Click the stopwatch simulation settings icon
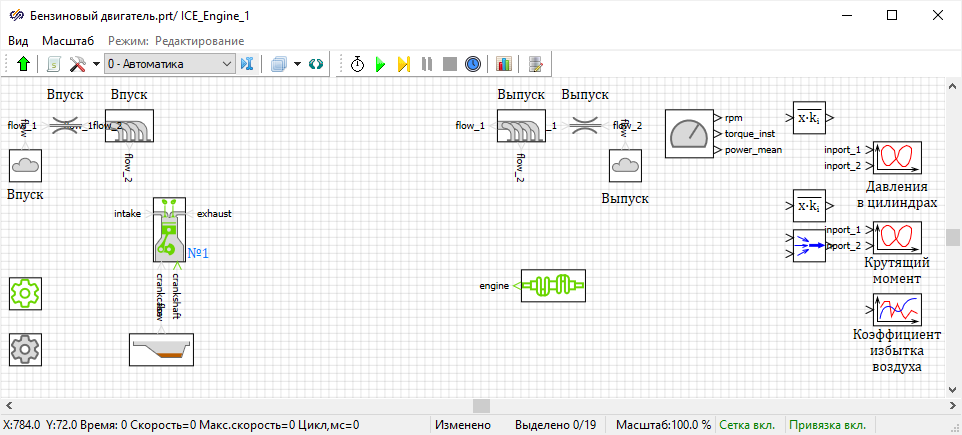The height and width of the screenshot is (435, 962). pyautogui.click(x=357, y=64)
